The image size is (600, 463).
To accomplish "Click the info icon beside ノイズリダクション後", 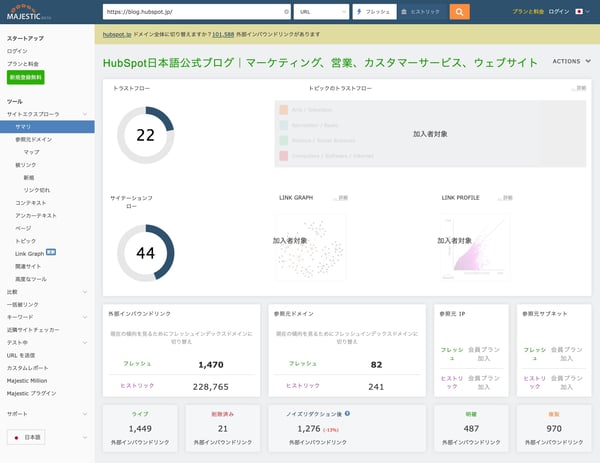I will click(x=347, y=413).
